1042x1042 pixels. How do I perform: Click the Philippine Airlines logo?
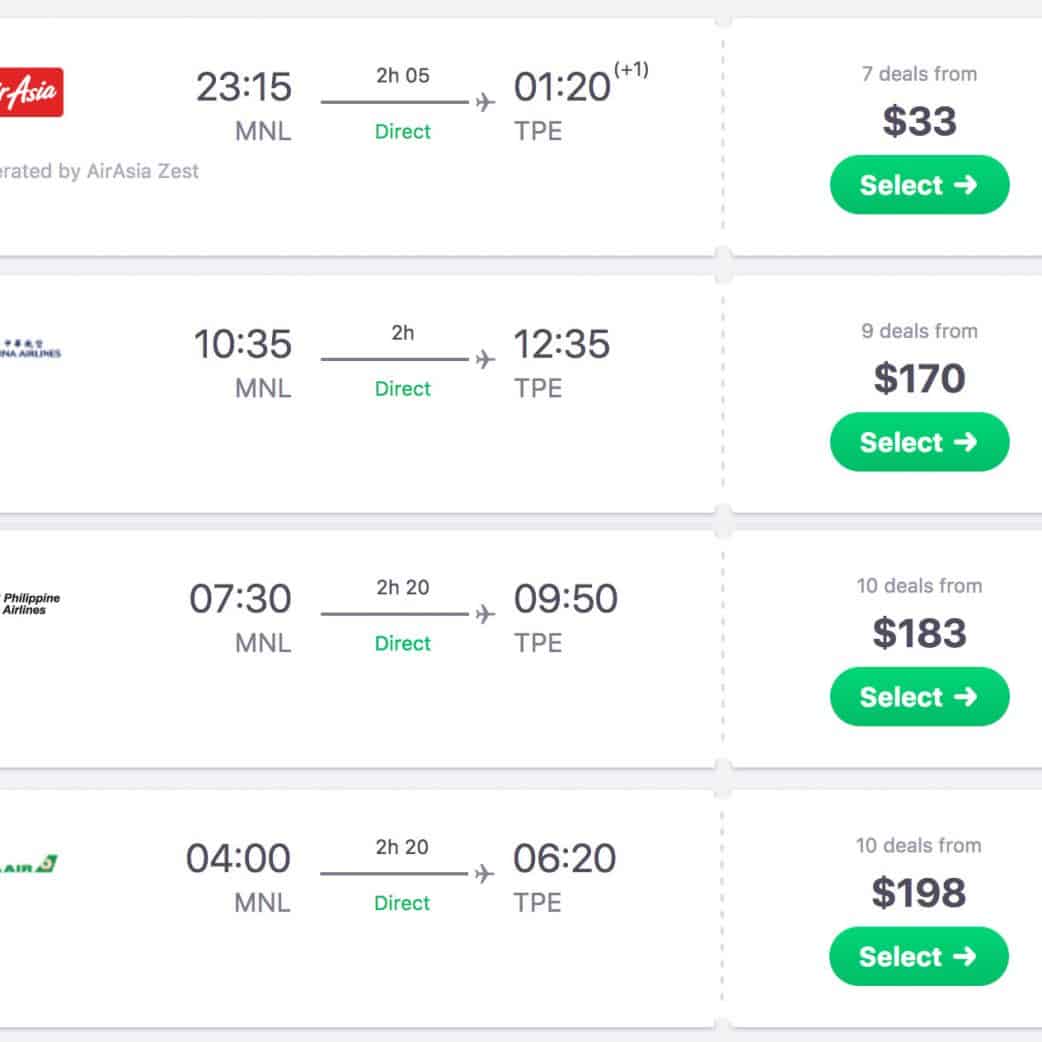pyautogui.click(x=31, y=603)
